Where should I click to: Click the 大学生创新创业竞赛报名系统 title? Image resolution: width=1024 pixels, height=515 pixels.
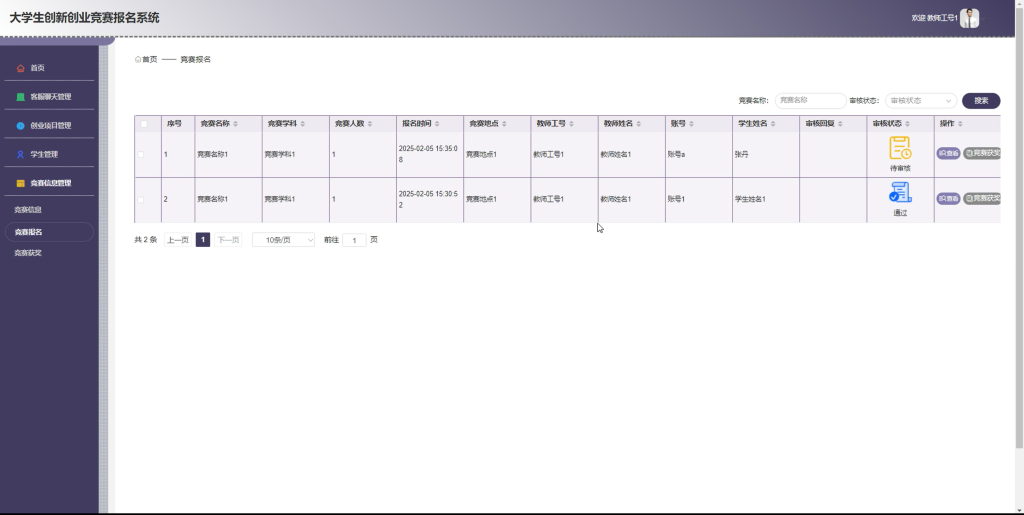click(x=84, y=18)
